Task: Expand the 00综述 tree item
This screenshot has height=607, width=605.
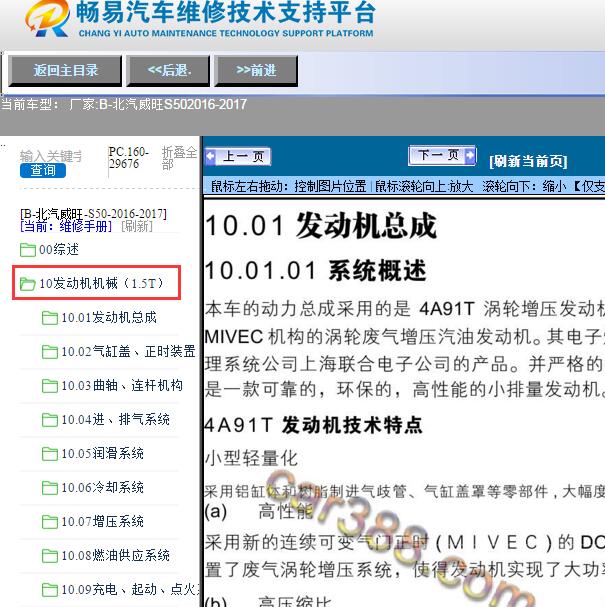Action: point(59,249)
